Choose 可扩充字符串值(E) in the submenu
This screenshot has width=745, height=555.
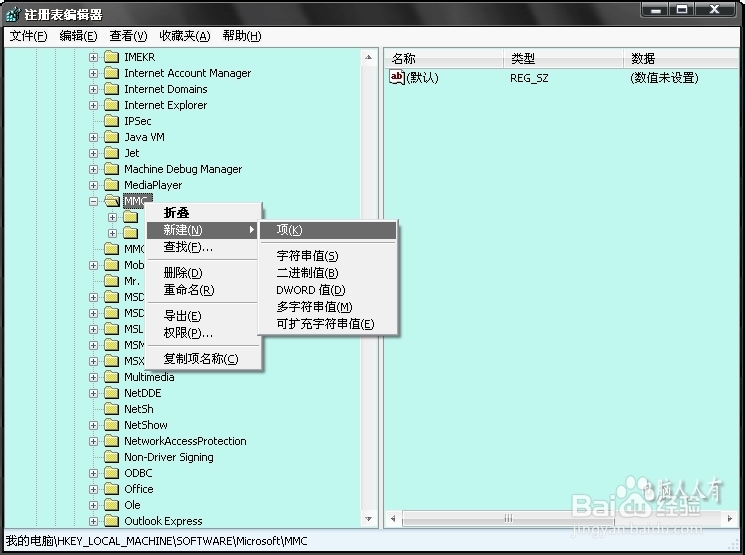328,324
